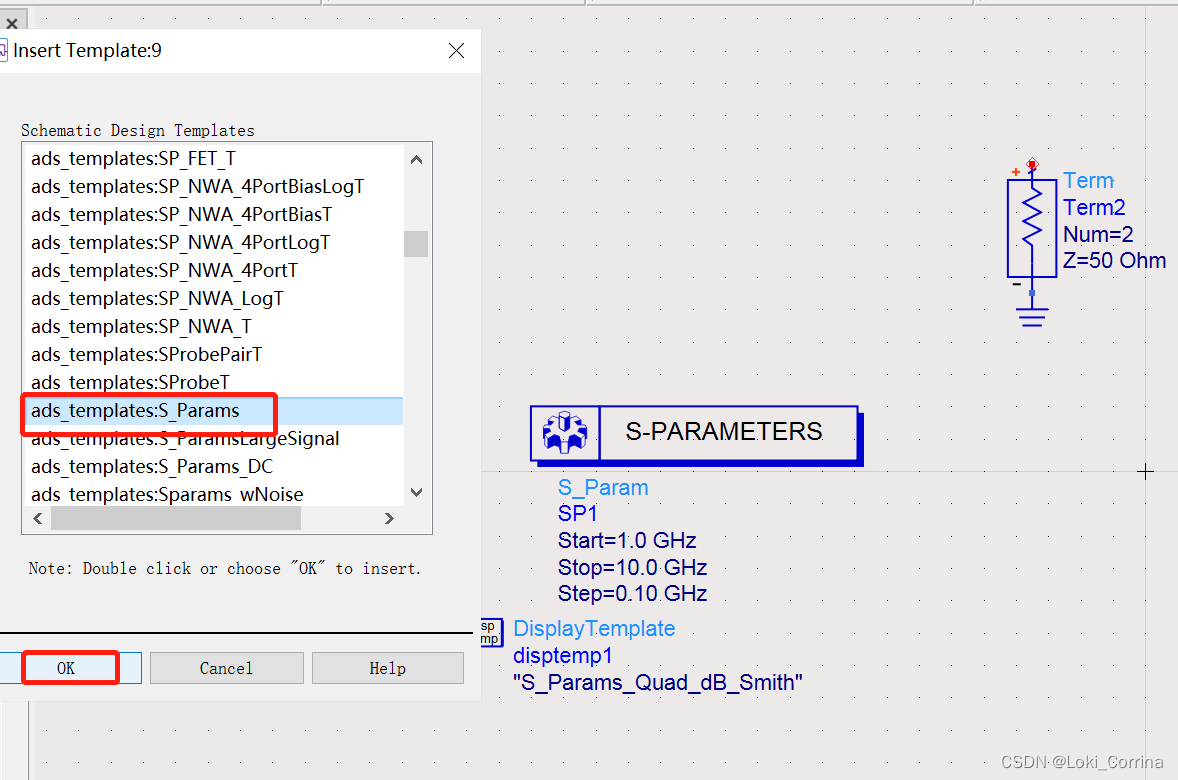Click template list scroll down arrow

416,493
